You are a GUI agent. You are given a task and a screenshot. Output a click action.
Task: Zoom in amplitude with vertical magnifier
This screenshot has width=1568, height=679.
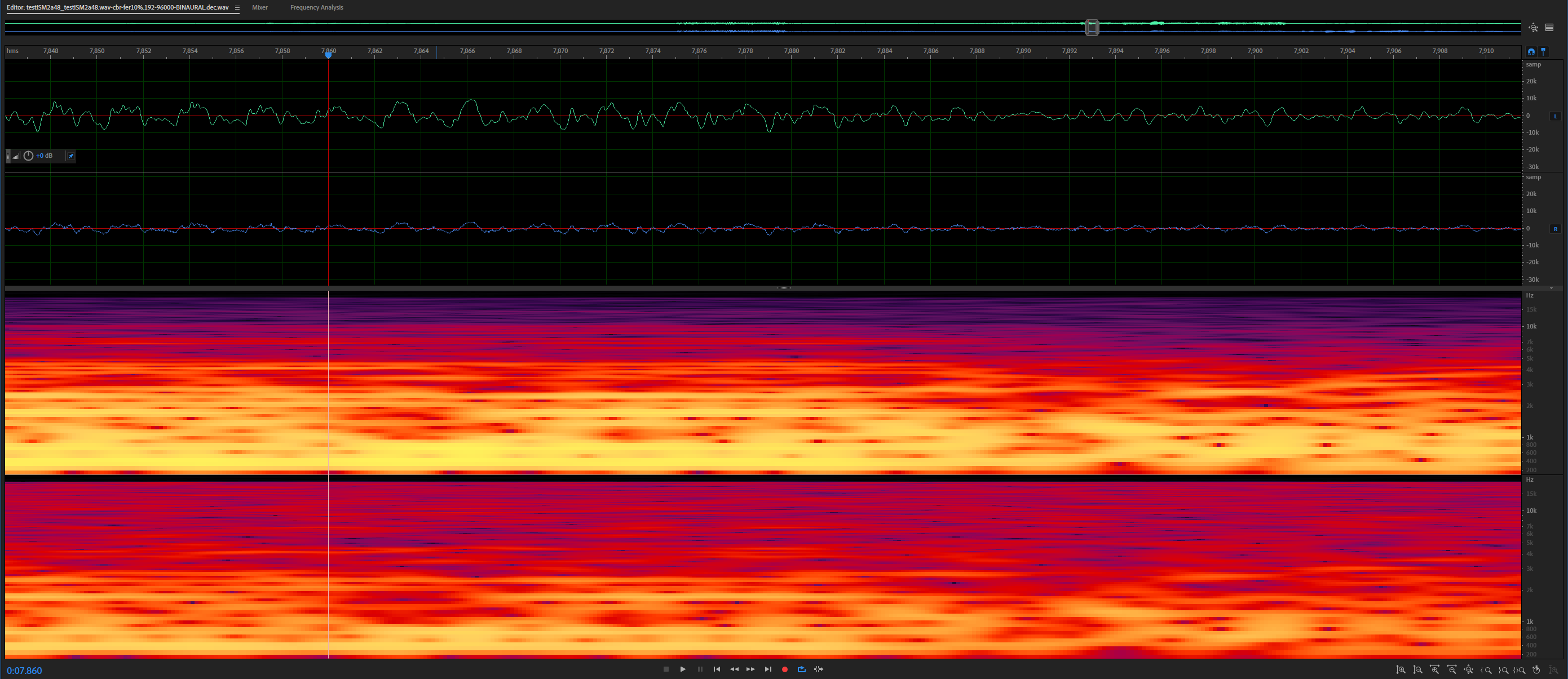pyautogui.click(x=1401, y=669)
